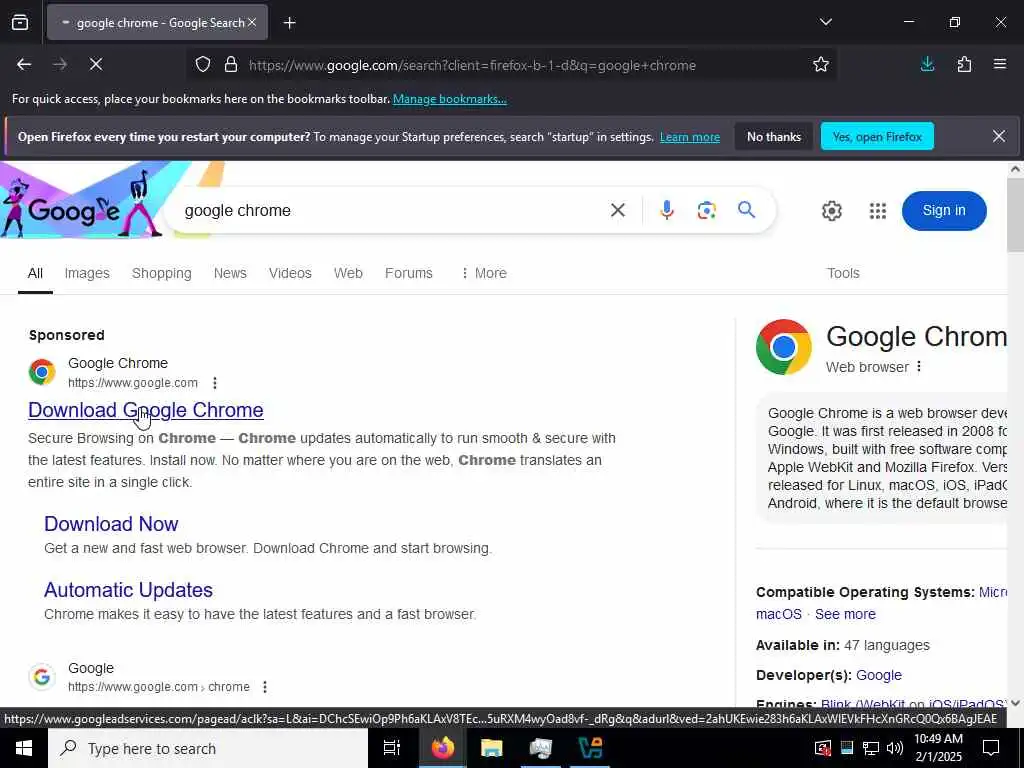Image resolution: width=1024 pixels, height=768 pixels.
Task: Click the Google G favicon result icon
Action: 42,677
